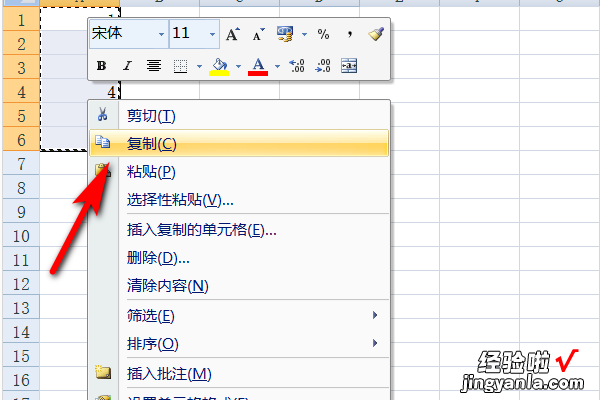Apply red font color
Viewport: 600px width, 400px height.
click(x=258, y=67)
